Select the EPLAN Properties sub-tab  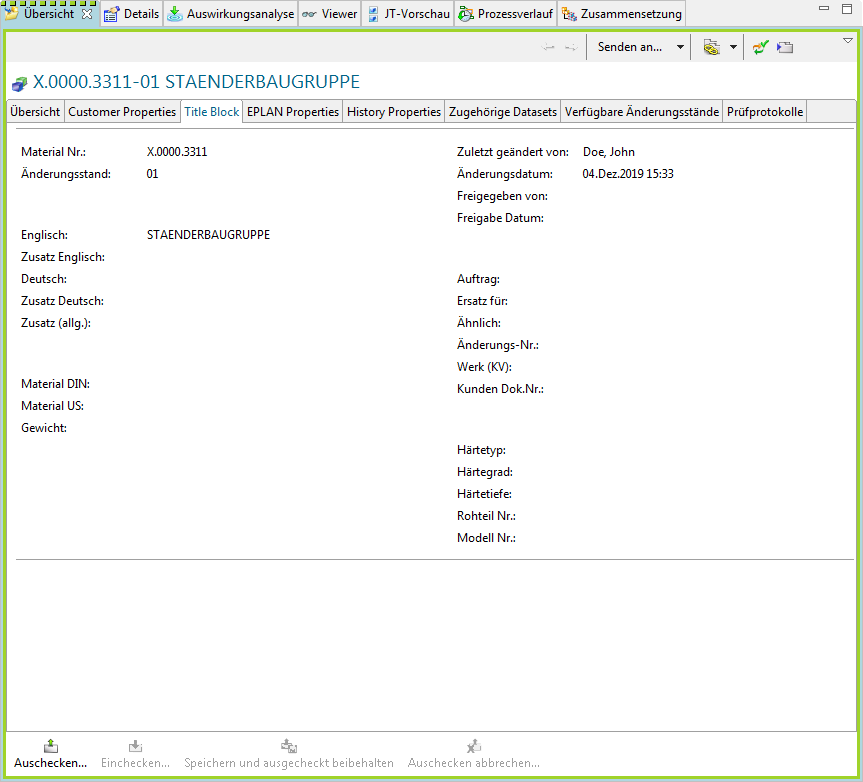coord(293,112)
